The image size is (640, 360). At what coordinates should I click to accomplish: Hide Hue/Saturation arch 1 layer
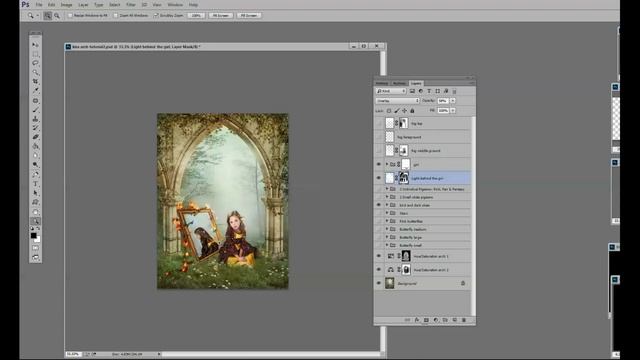pos(378,256)
